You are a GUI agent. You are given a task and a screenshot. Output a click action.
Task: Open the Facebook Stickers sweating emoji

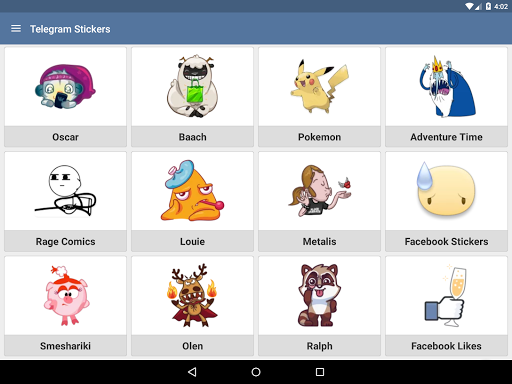click(446, 189)
